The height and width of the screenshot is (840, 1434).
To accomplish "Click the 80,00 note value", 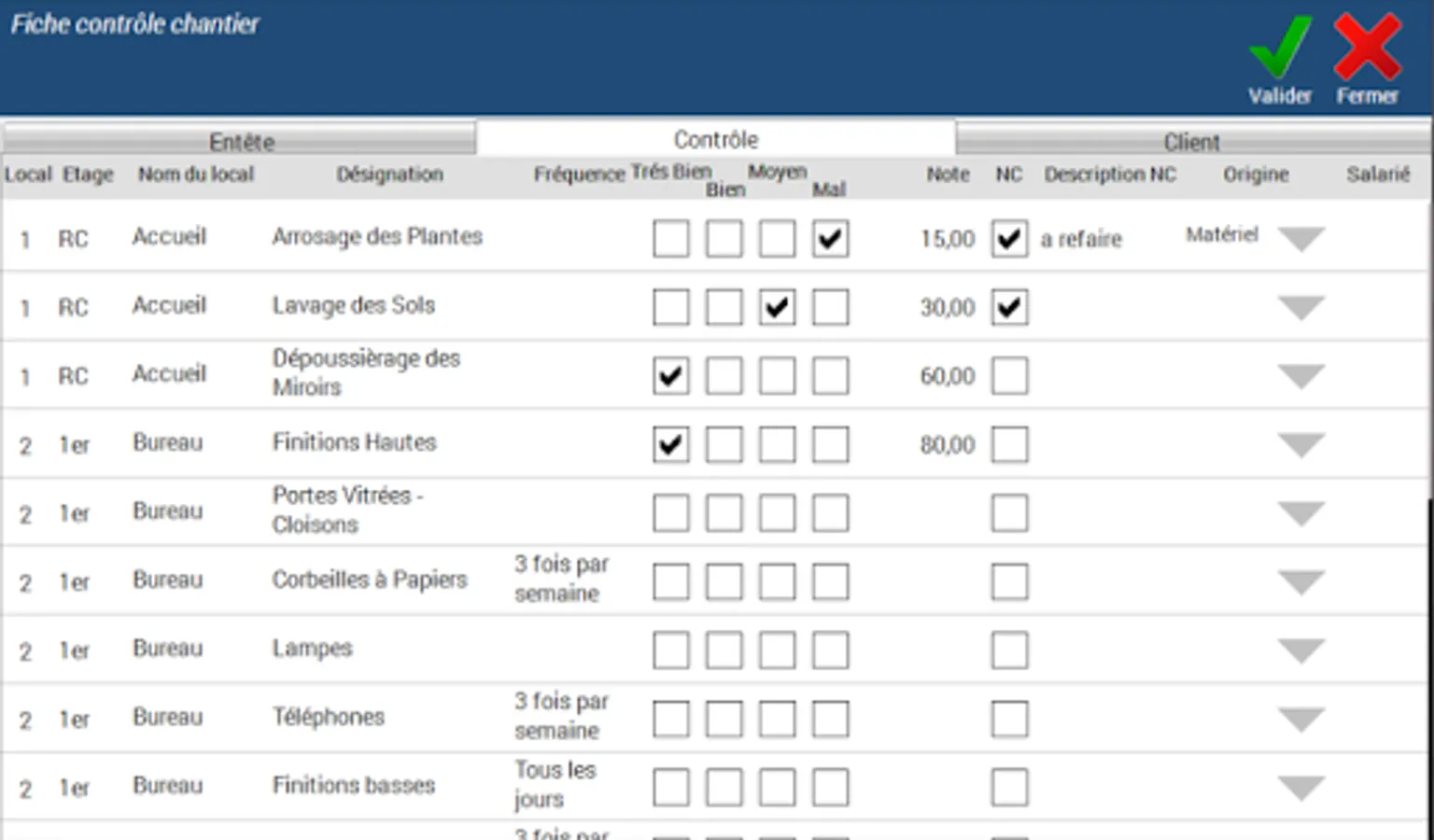I will 948,444.
